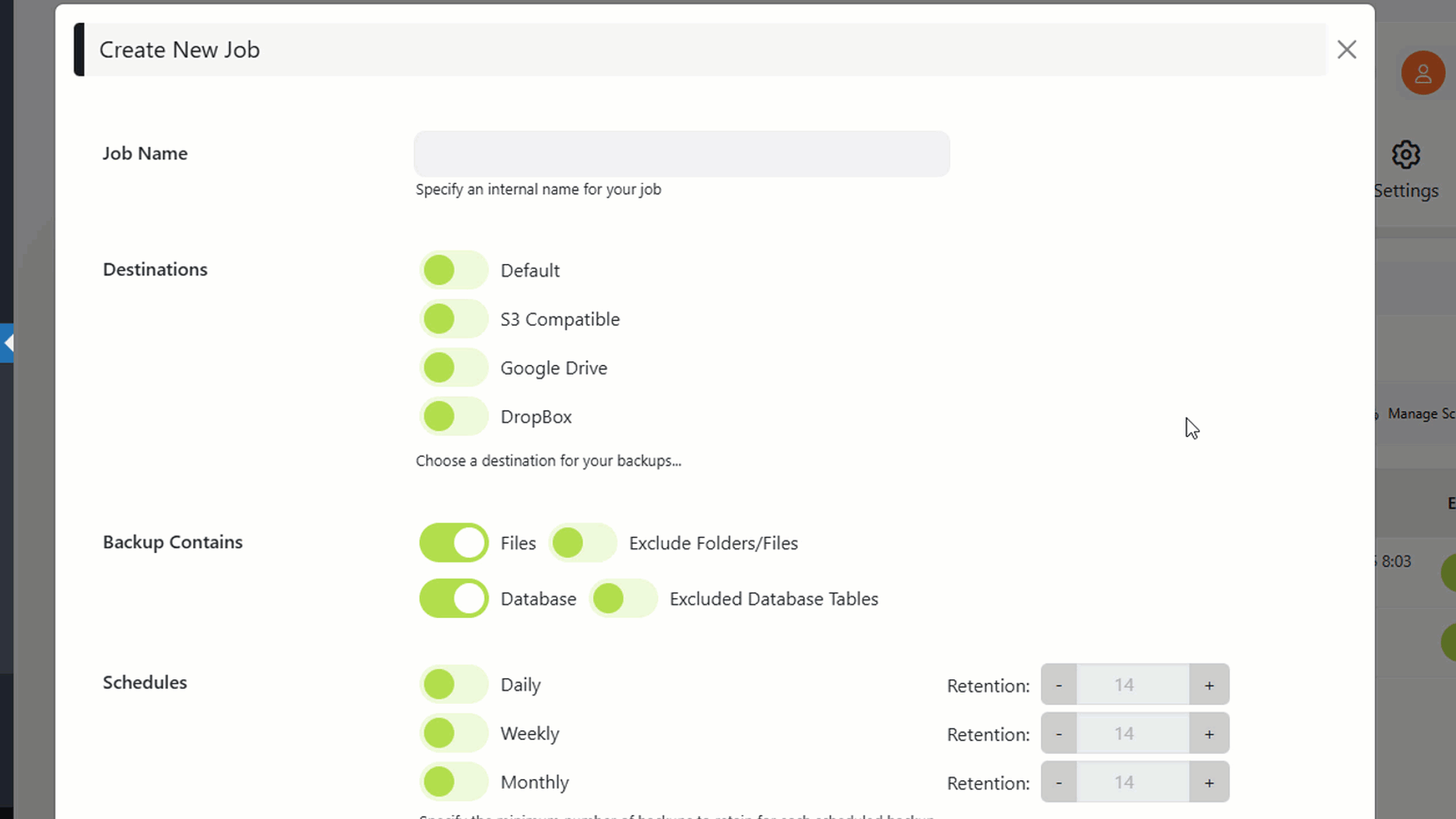The image size is (1456, 819).
Task: Open the Settings gear icon
Action: [x=1405, y=155]
